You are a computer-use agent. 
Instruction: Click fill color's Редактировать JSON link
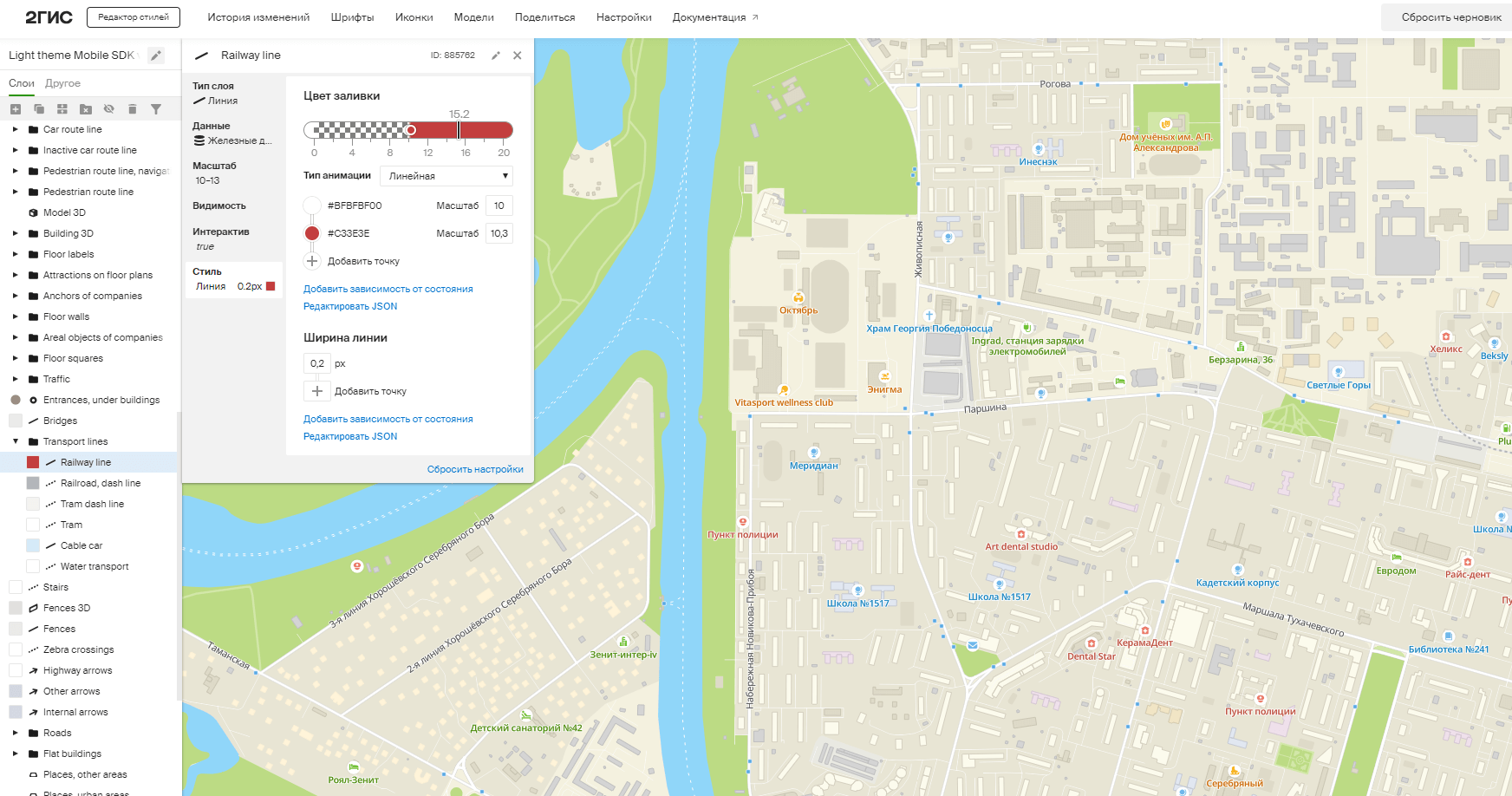[350, 306]
